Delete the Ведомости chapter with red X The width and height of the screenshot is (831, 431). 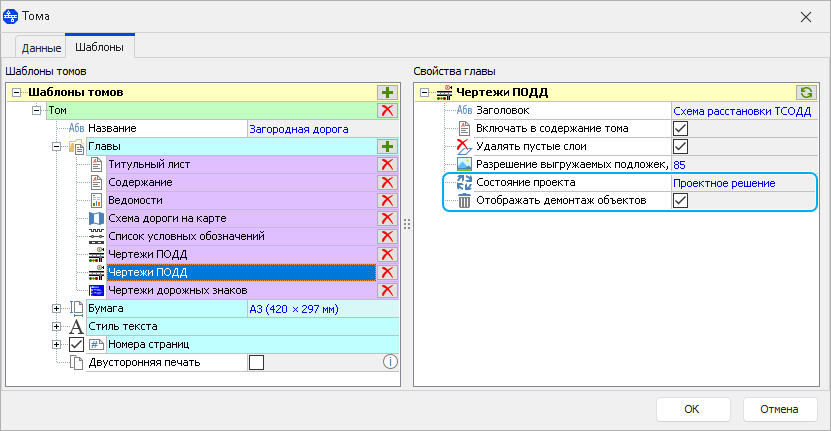pyautogui.click(x=387, y=200)
